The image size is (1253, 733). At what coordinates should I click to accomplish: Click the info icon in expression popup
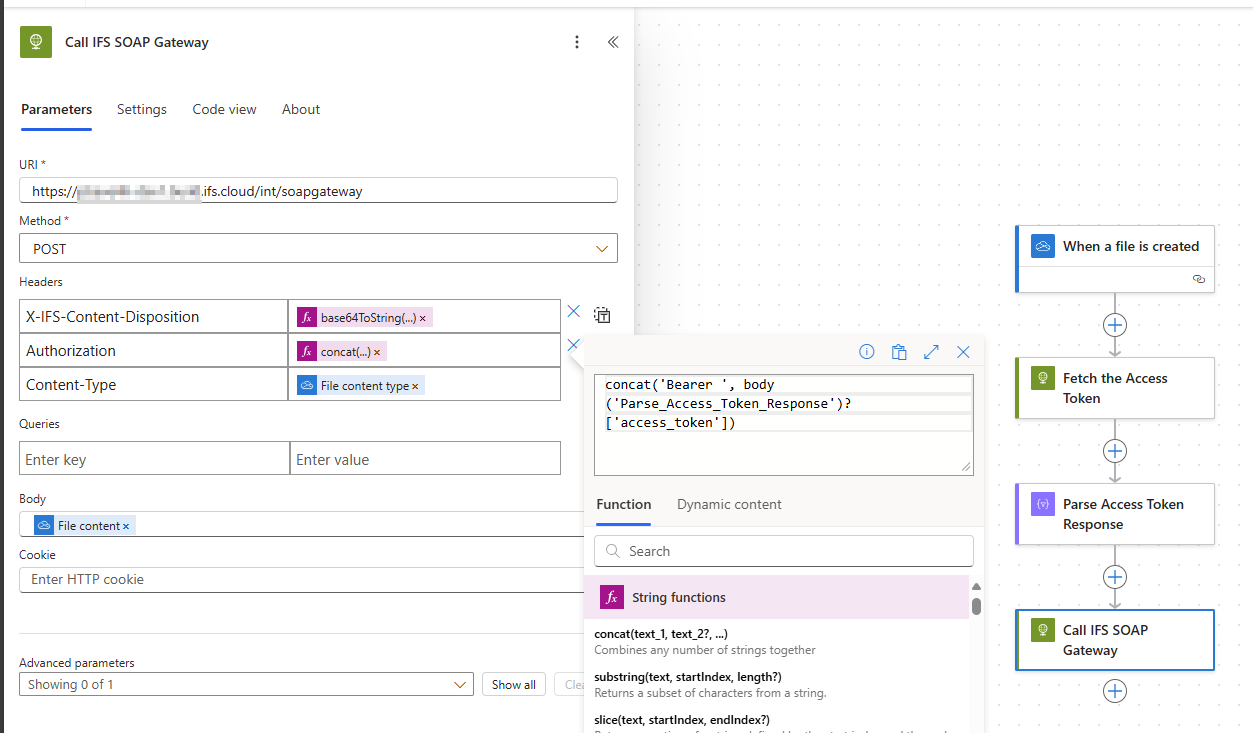tap(867, 352)
